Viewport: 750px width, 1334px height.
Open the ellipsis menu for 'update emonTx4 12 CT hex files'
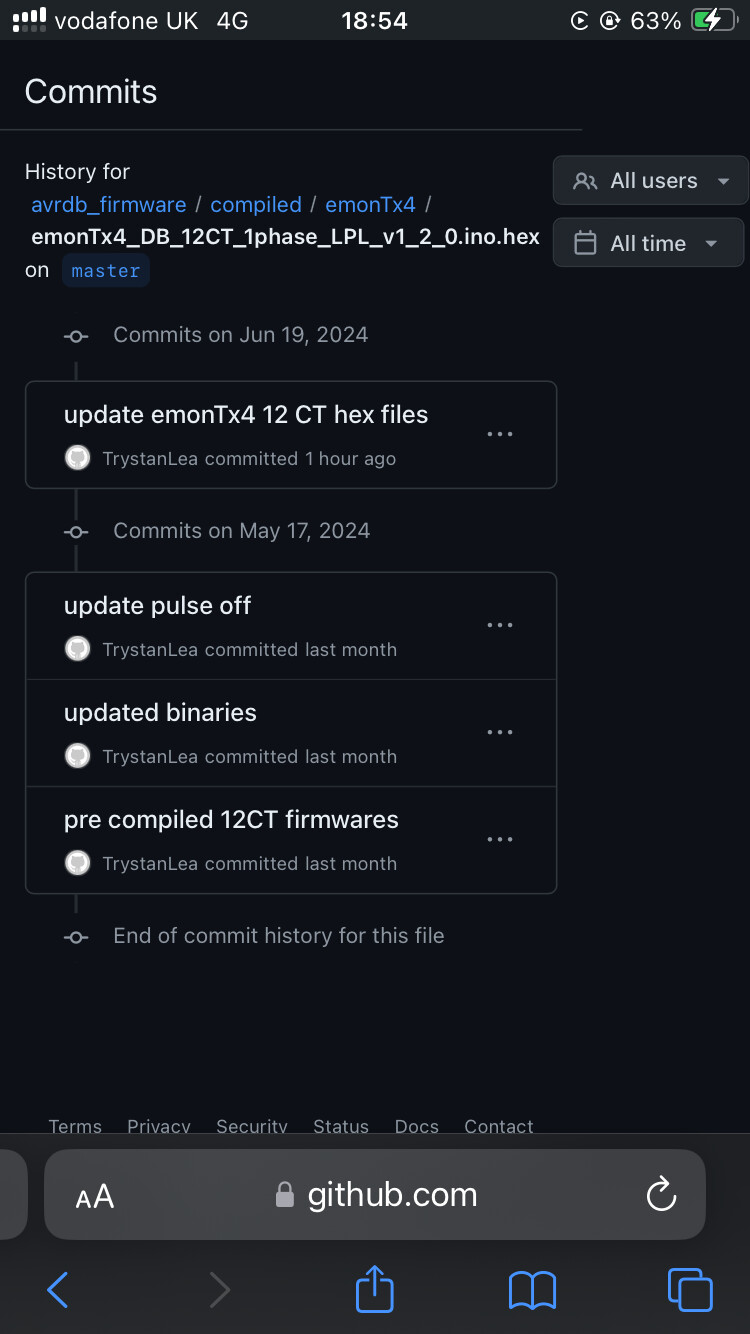coord(499,434)
